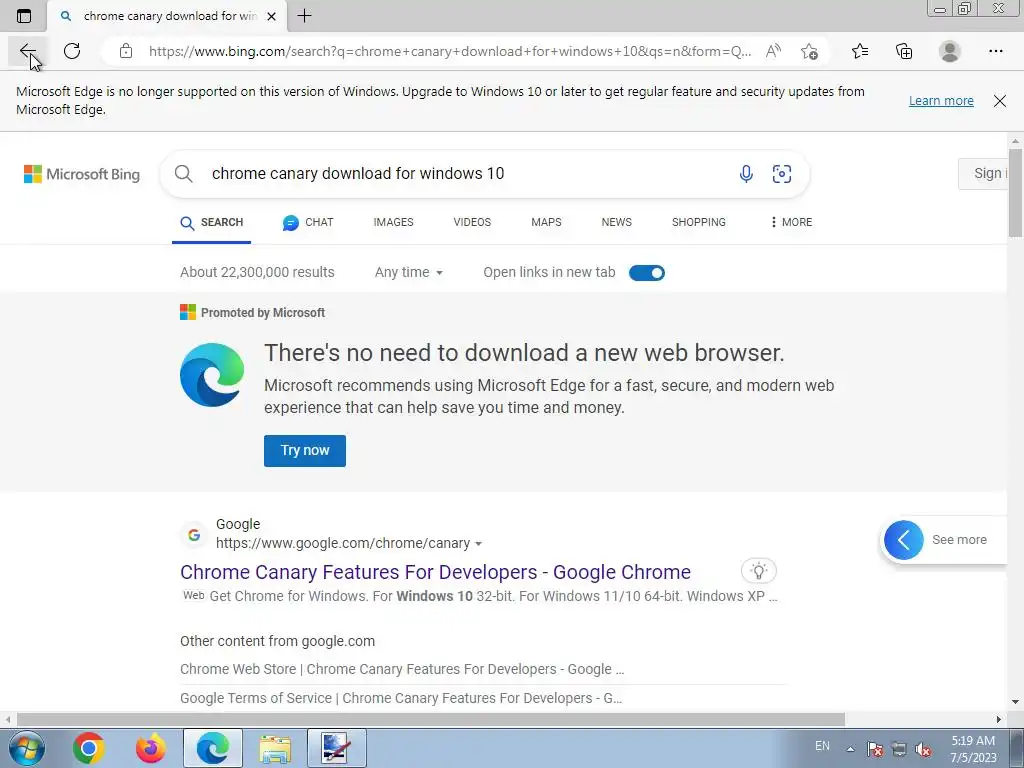Click the volume muted tray icon
Viewport: 1024px width, 768px height.
click(923, 748)
